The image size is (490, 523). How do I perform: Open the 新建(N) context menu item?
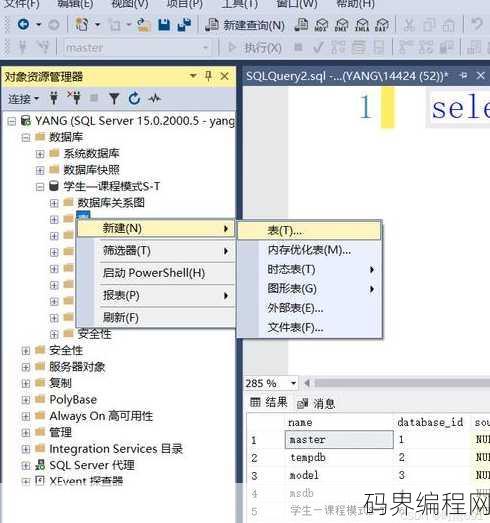156,228
